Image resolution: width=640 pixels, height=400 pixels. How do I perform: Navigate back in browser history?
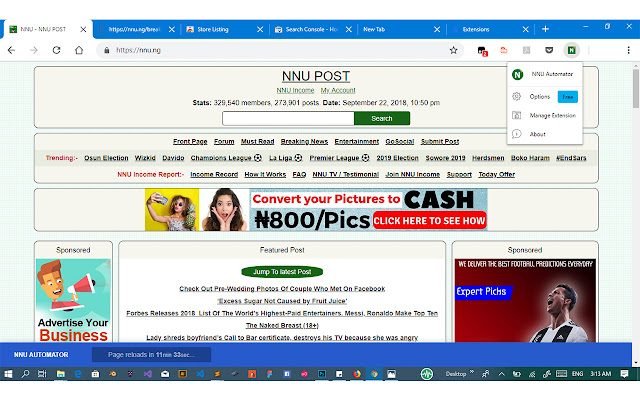click(11, 50)
